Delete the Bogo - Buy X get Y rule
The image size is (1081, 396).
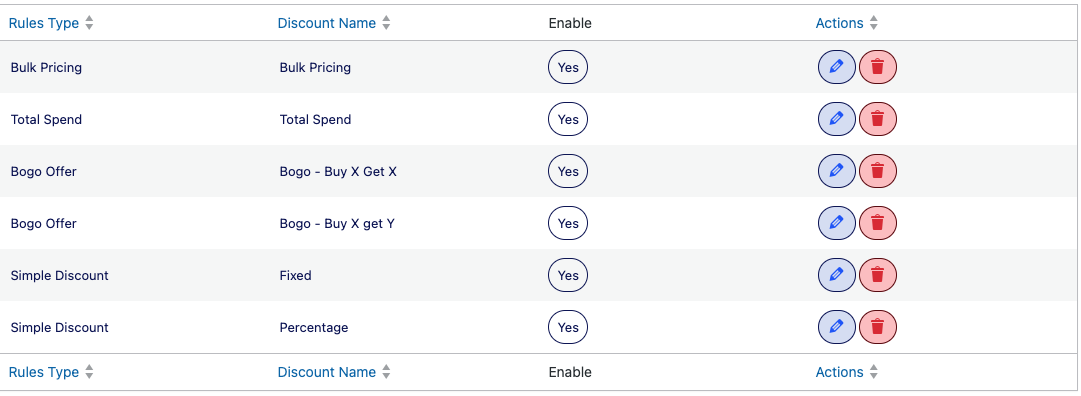(878, 223)
